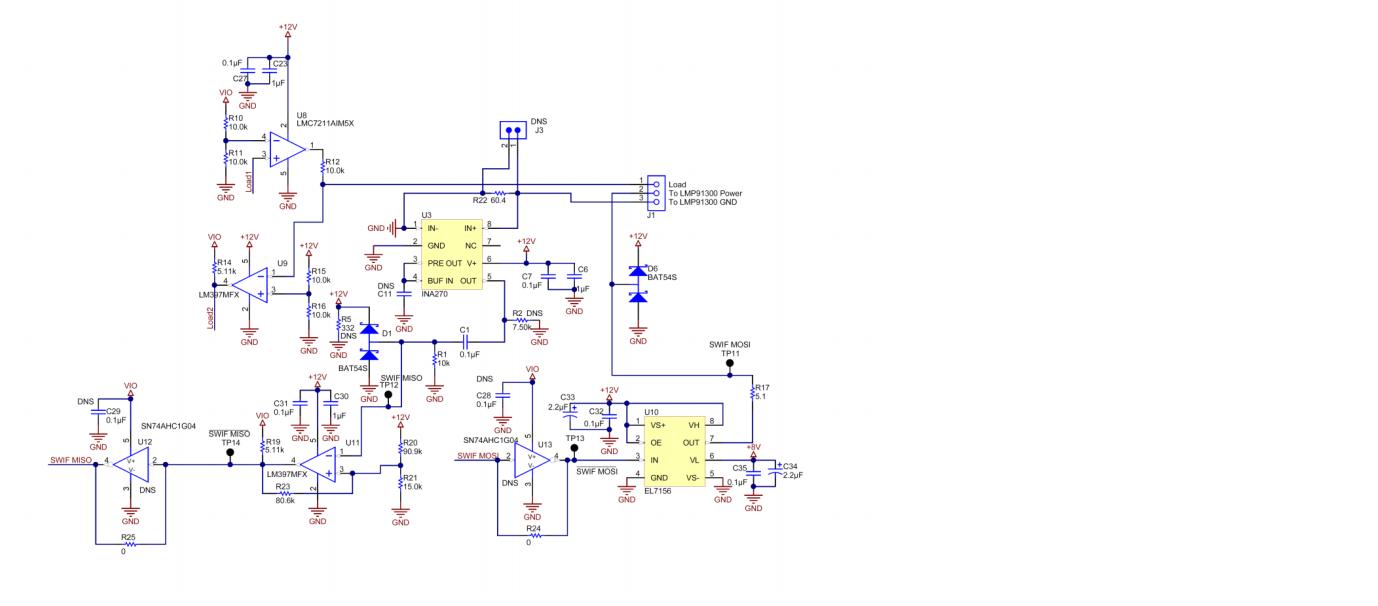1378x606 pixels.
Task: Select the D6 BAT54S diode symbol
Action: coord(636,283)
